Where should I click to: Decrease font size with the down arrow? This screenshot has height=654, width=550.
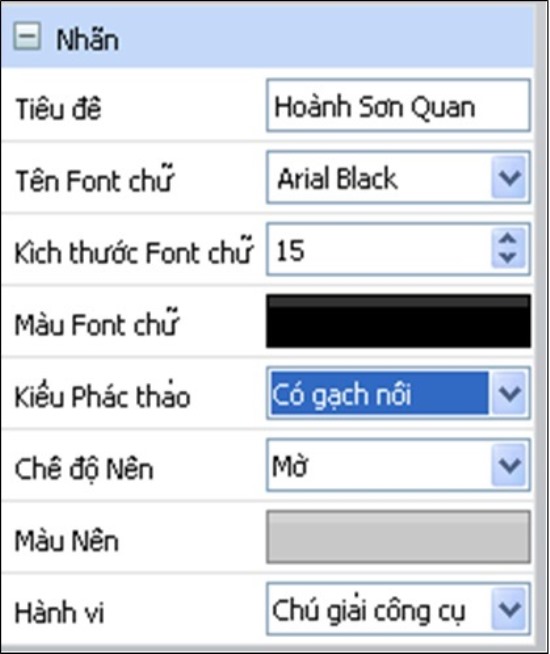(x=508, y=259)
